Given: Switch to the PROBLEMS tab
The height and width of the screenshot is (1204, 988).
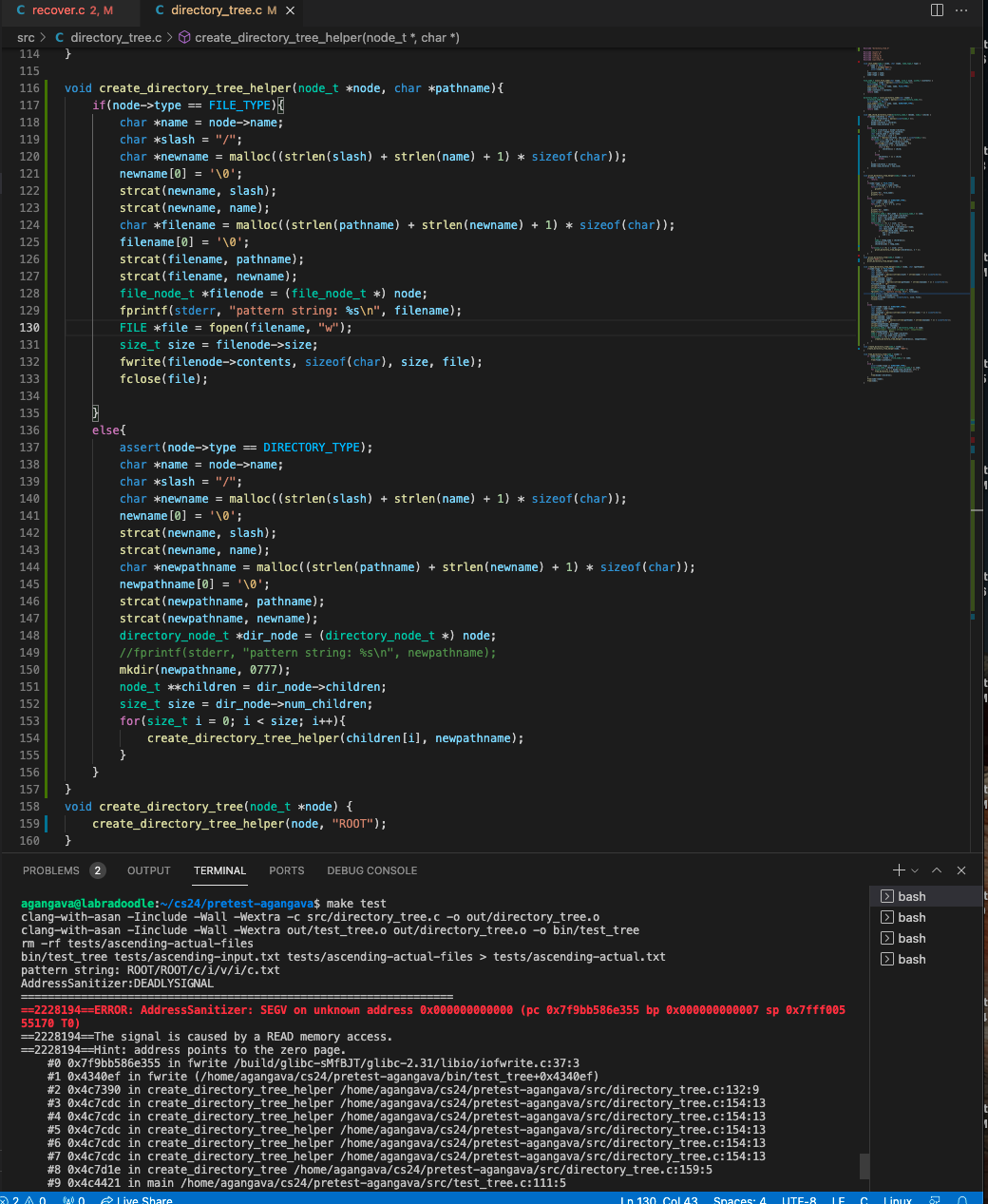Looking at the screenshot, I should point(51,870).
